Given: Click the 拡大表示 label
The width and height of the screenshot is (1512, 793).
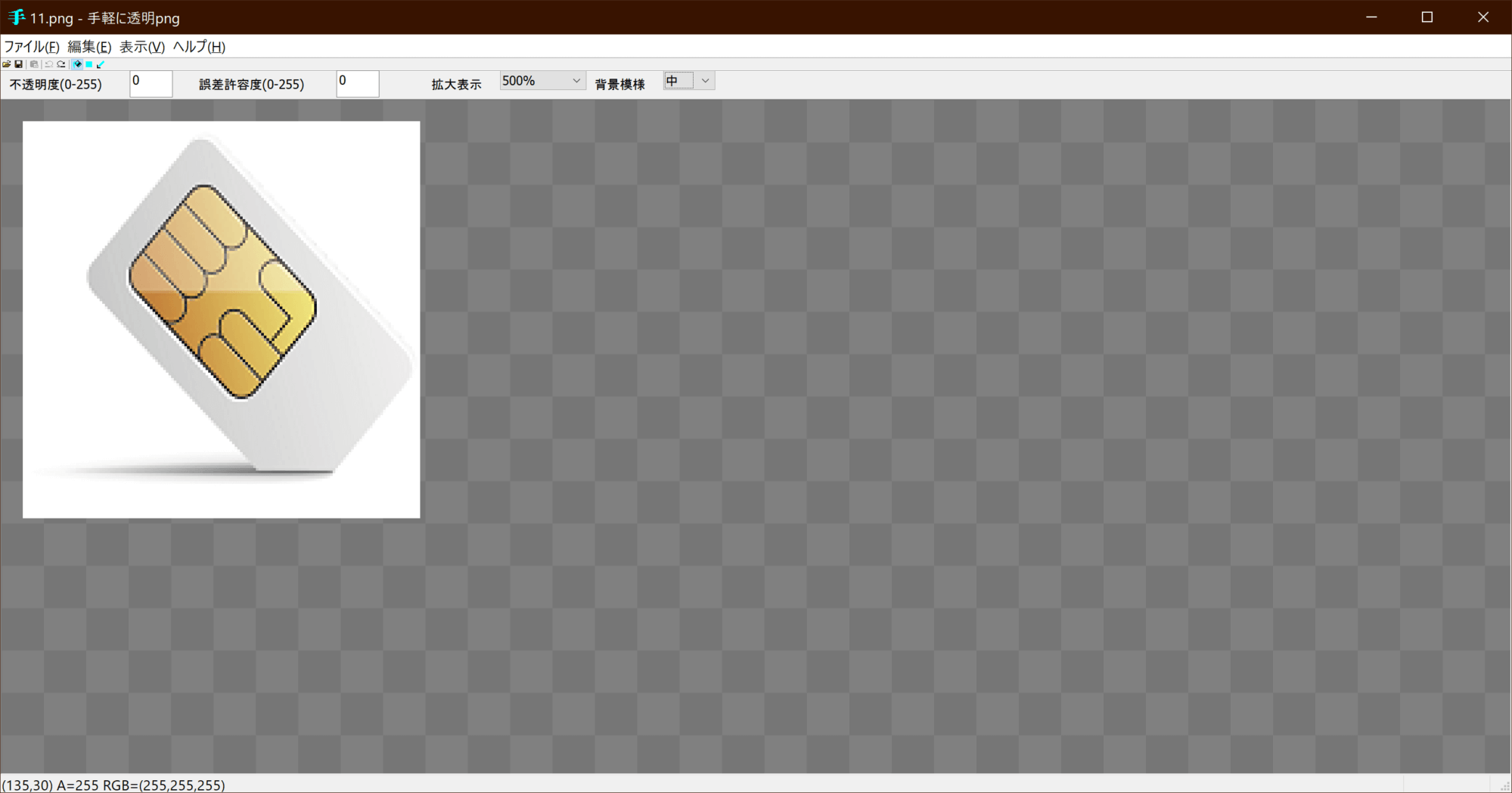Looking at the screenshot, I should tap(457, 84).
